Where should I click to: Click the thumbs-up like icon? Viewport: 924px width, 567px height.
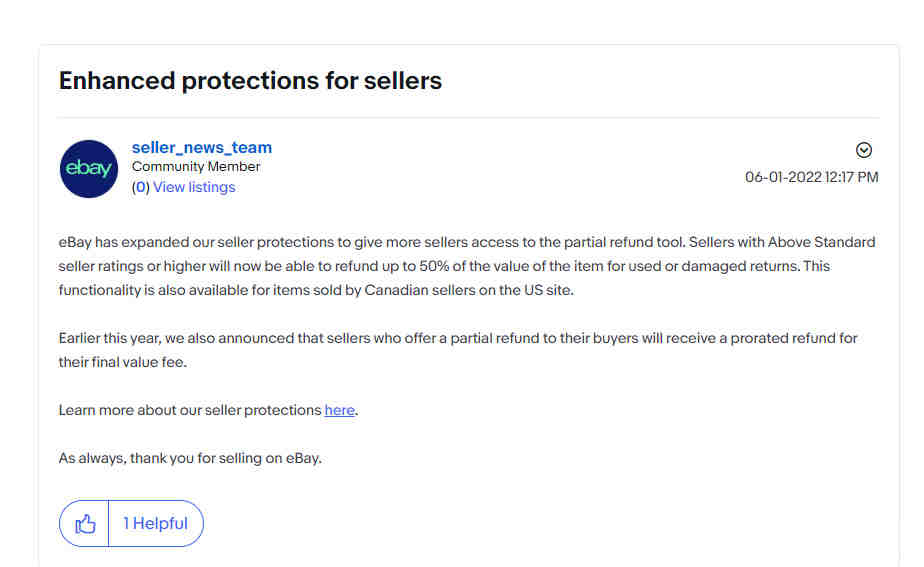pyautogui.click(x=85, y=523)
